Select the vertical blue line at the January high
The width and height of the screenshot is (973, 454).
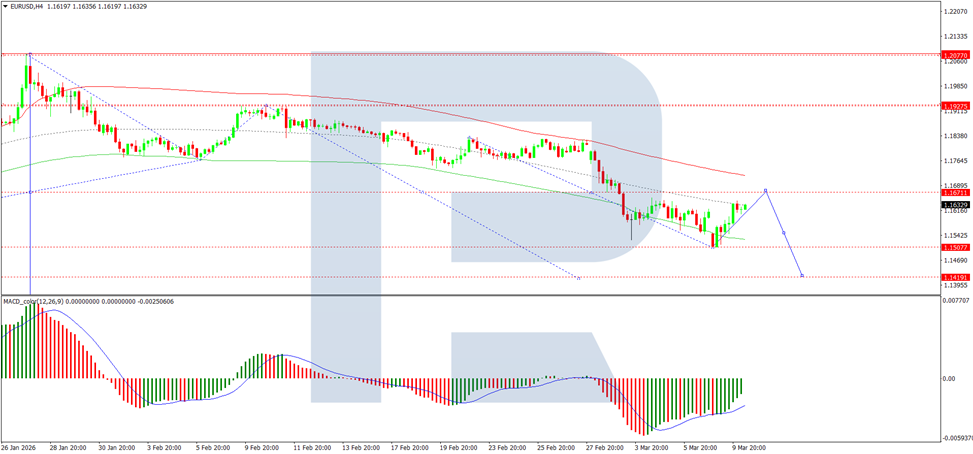30,174
